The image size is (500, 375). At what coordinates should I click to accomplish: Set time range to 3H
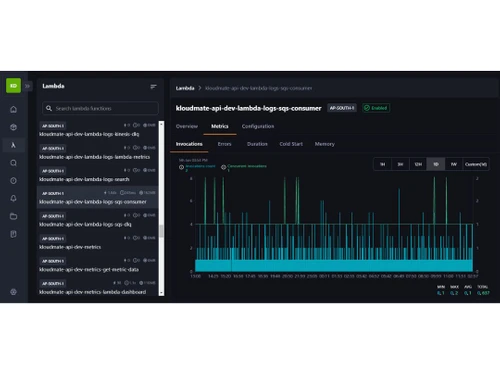click(x=400, y=164)
